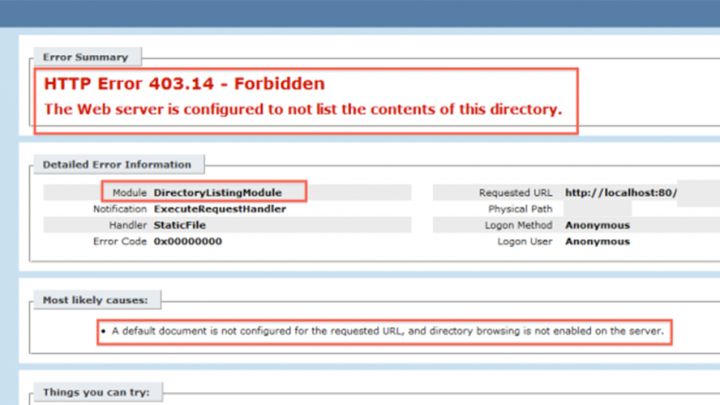Select the StaticFile handler value

click(x=180, y=225)
